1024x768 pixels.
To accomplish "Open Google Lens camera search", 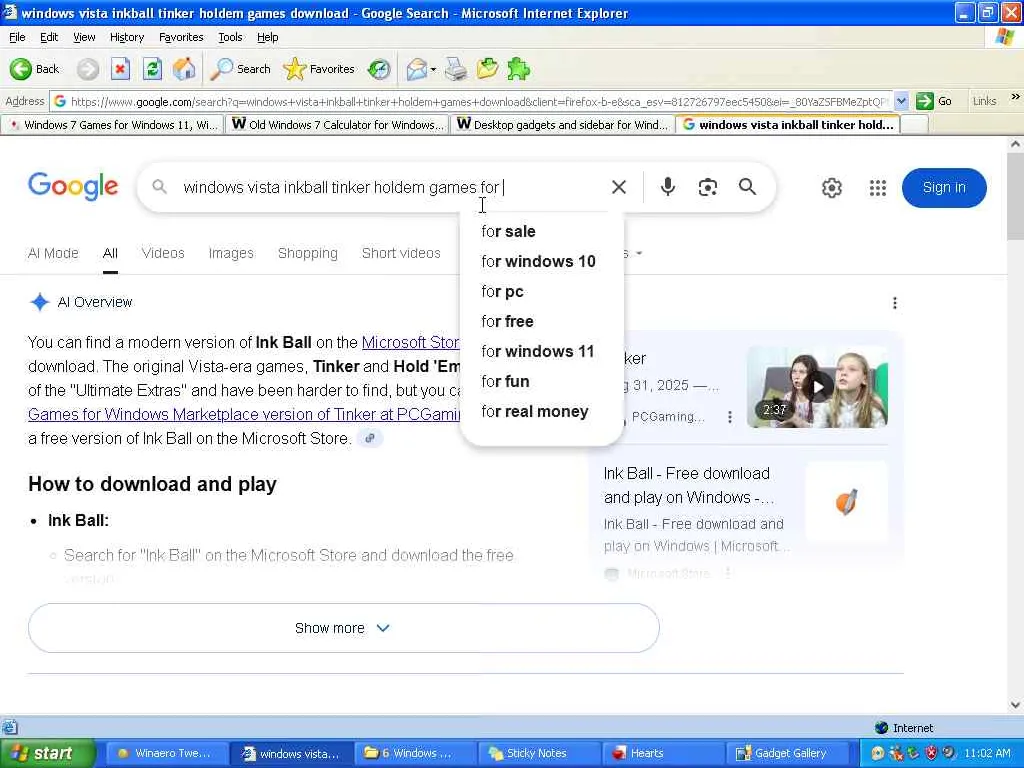I will pyautogui.click(x=708, y=187).
